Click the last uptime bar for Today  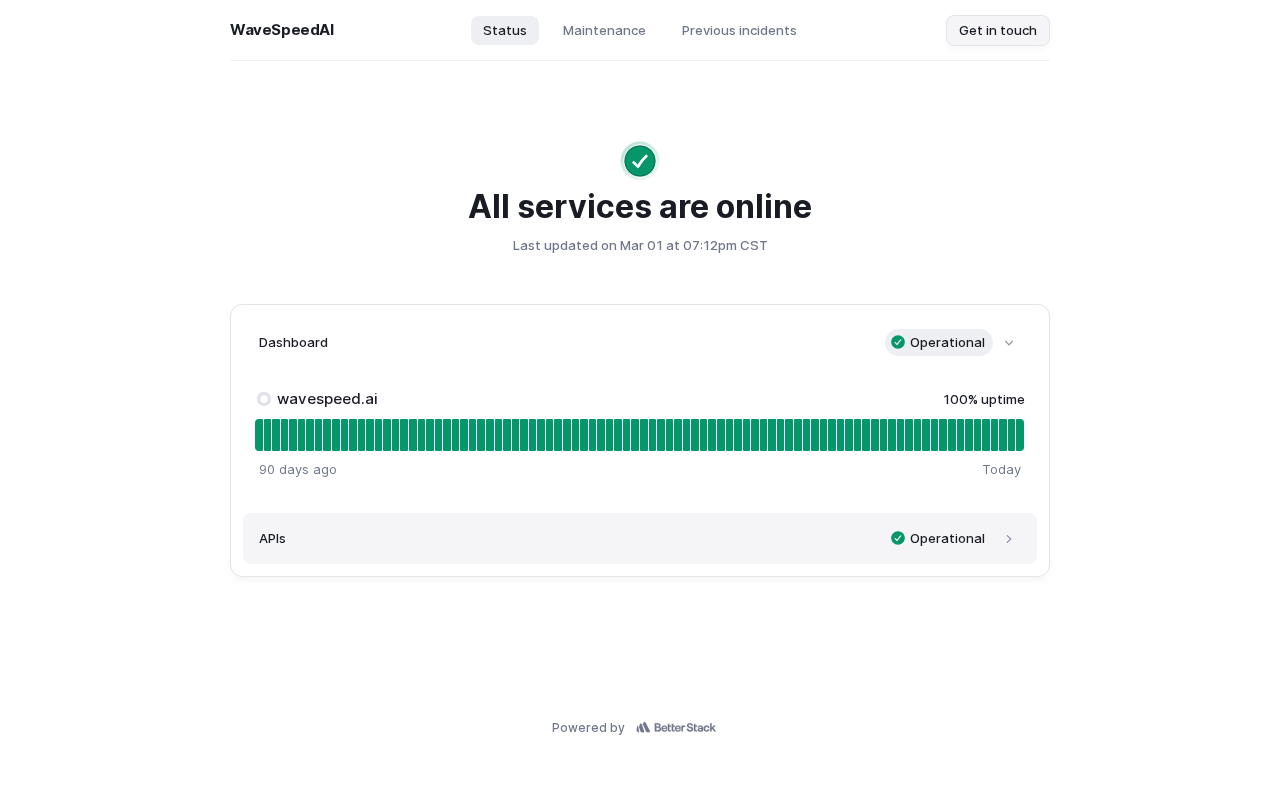click(x=1020, y=435)
